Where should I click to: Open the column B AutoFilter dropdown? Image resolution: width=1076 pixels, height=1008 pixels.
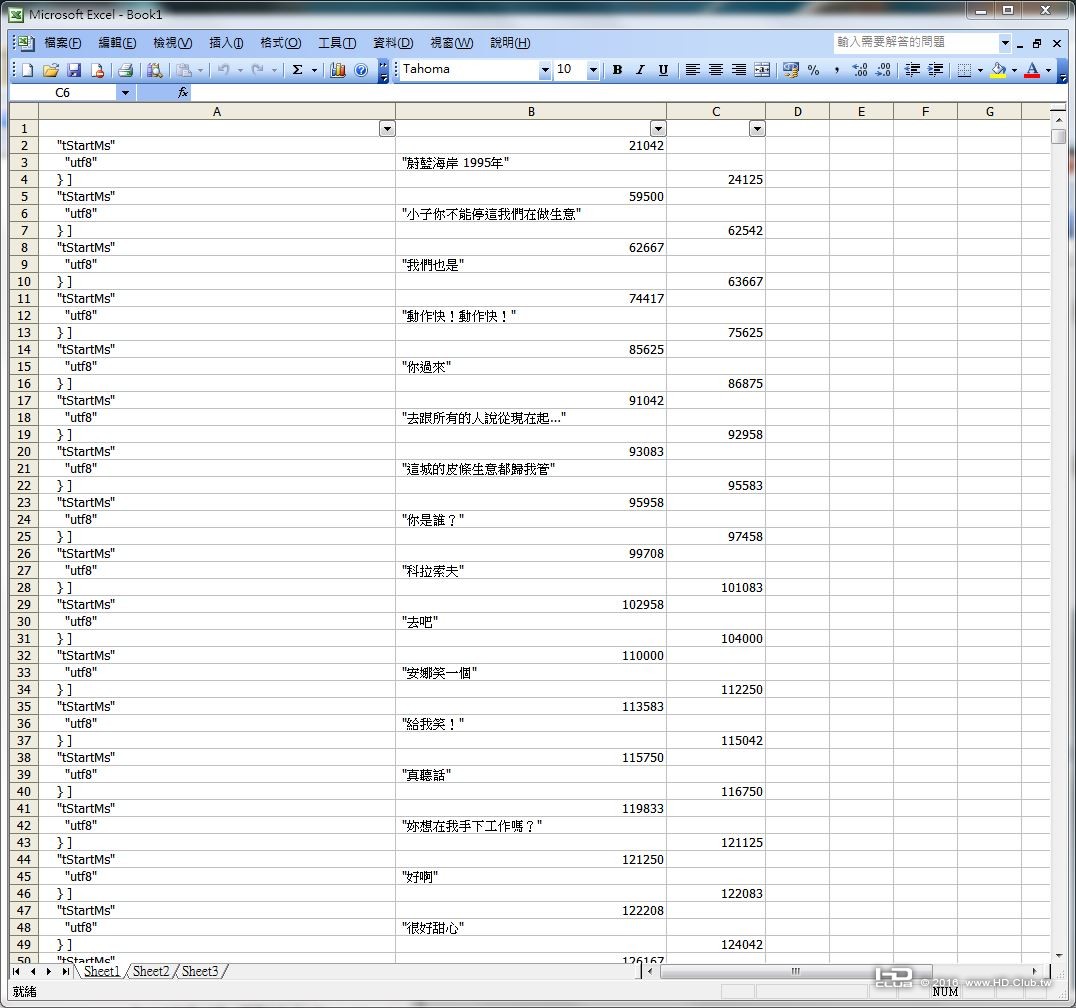click(658, 129)
